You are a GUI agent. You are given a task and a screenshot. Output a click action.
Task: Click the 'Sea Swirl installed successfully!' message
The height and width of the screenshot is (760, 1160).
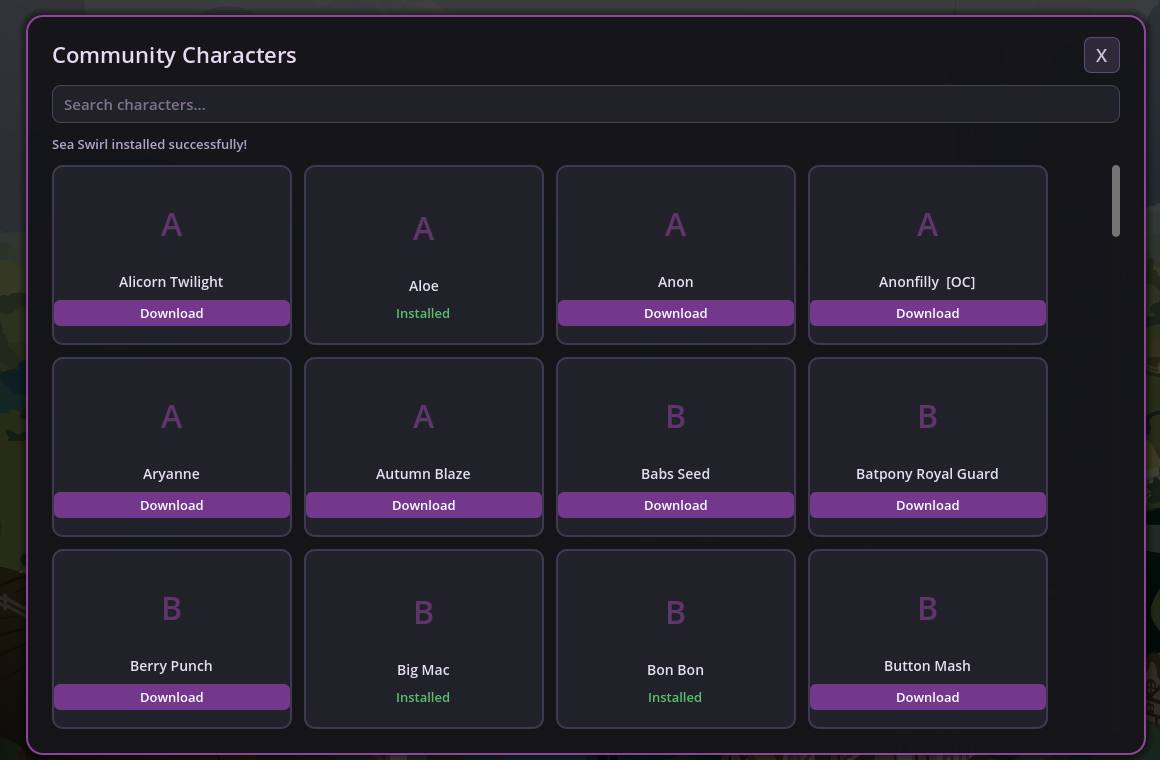(149, 144)
